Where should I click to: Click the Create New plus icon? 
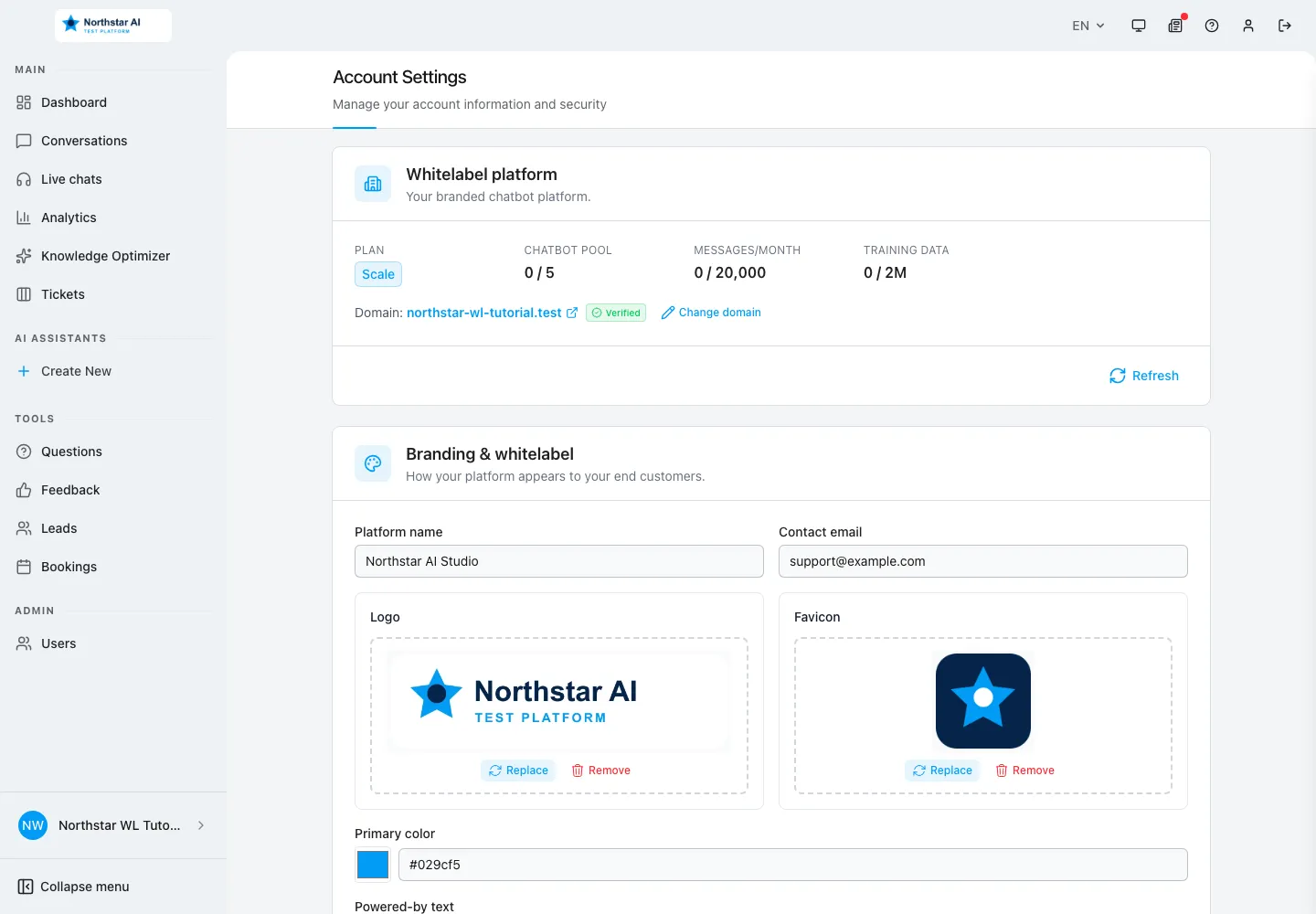(x=24, y=371)
